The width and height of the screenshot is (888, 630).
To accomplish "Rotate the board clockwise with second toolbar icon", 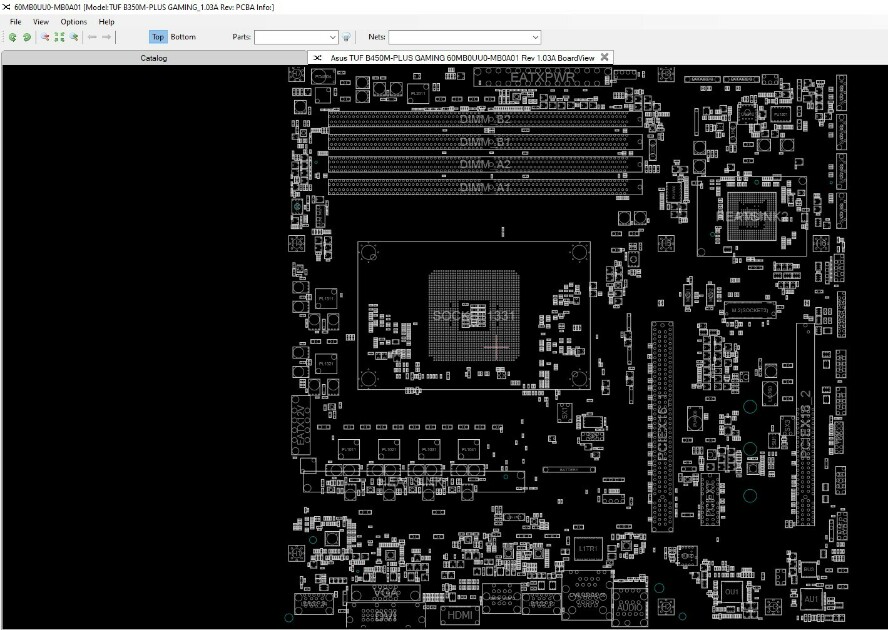I will click(27, 37).
